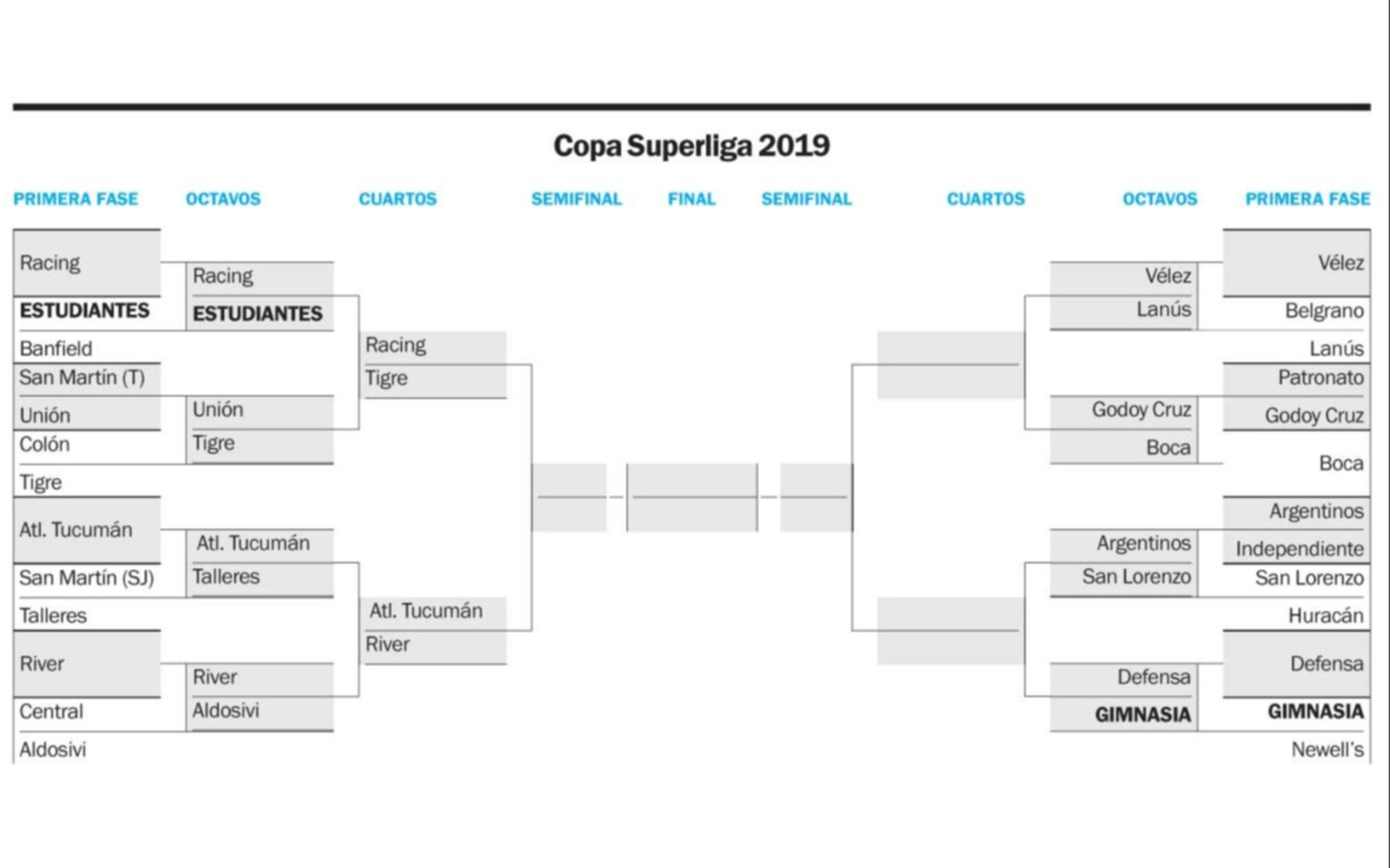Click San Martín (SJ) in primera fase
Viewport: 1390px width, 868px height.
pos(86,579)
